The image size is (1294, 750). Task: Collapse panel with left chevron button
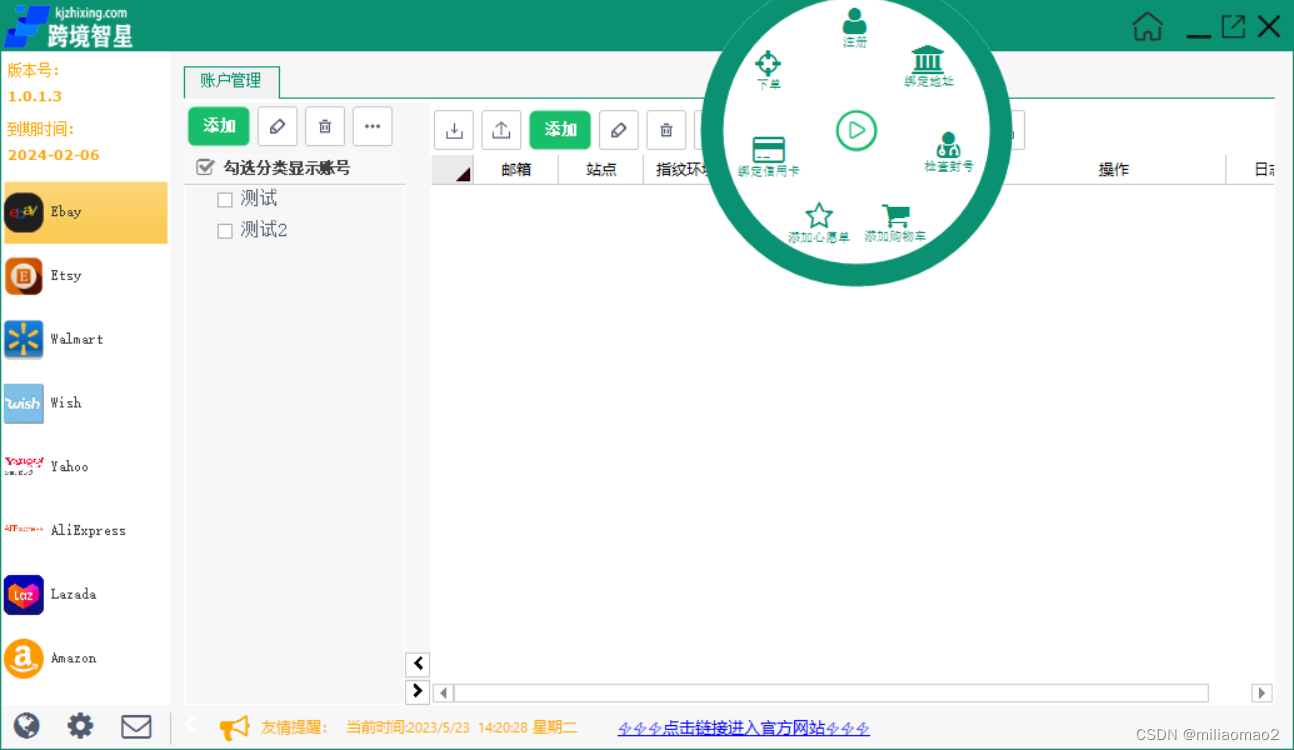tap(418, 663)
